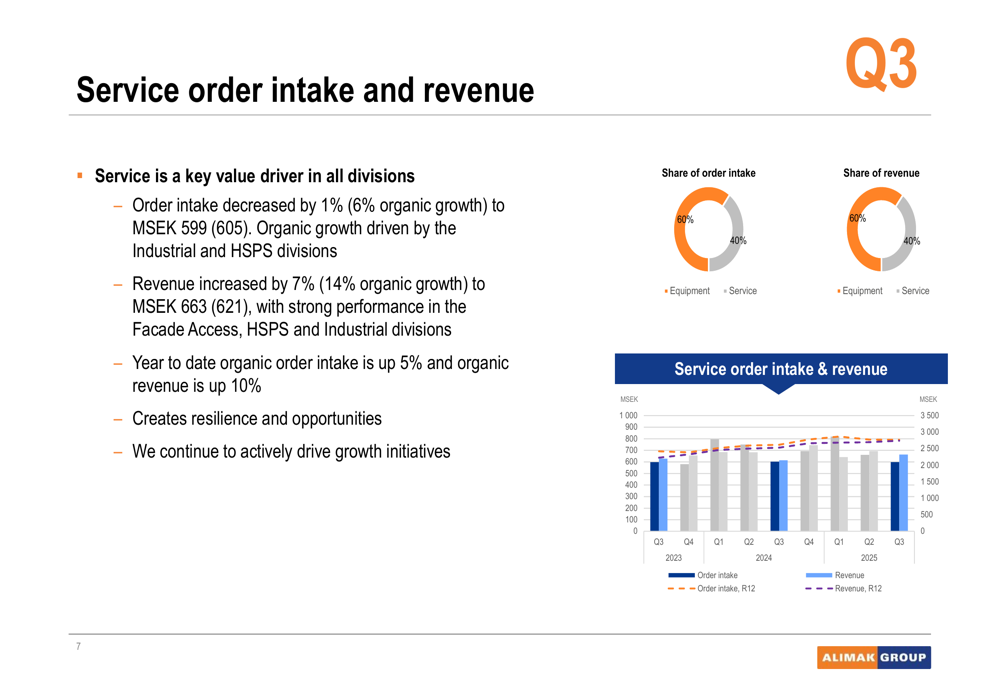Click the 2024 year label on chart axis
The width and height of the screenshot is (1000, 685).
[x=763, y=558]
